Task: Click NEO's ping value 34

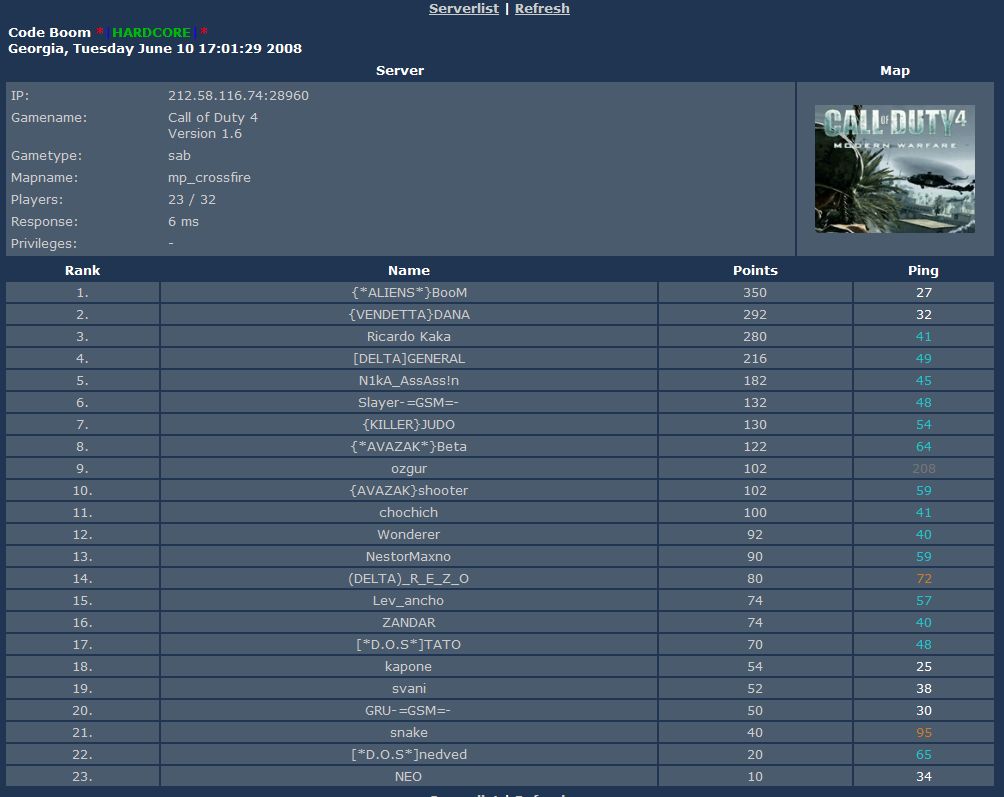Action: 923,777
